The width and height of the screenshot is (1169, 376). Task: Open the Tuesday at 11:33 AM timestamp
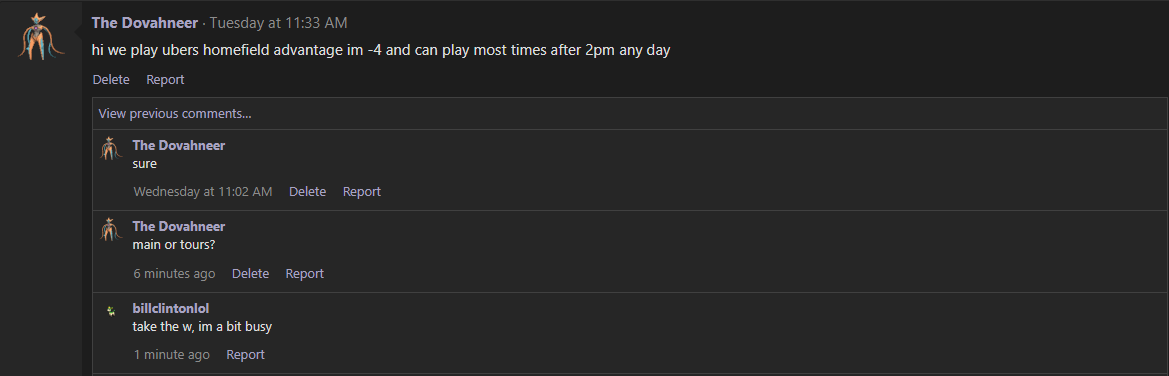[x=278, y=23]
